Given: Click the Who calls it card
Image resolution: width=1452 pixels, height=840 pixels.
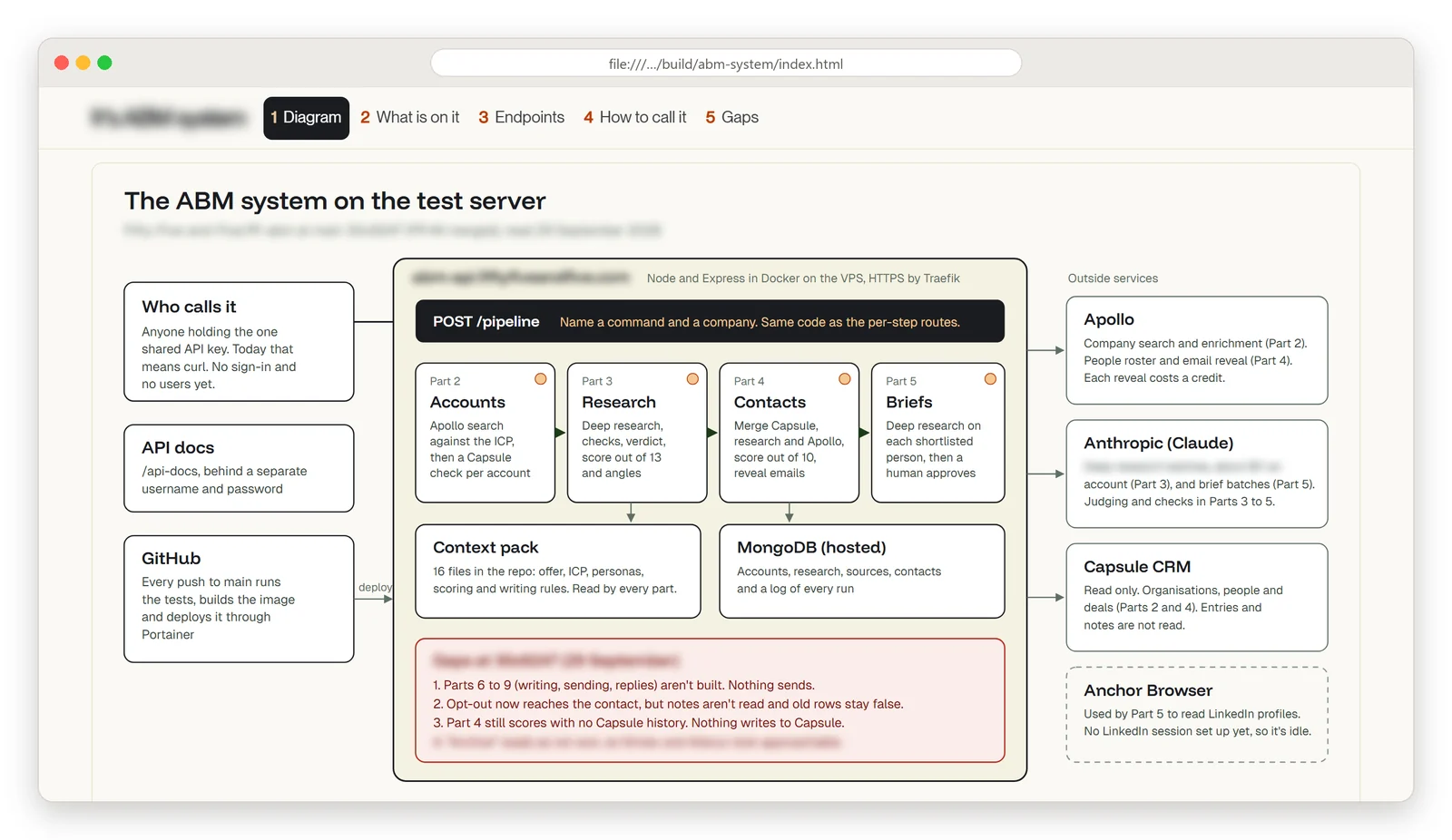Looking at the screenshot, I should [239, 342].
